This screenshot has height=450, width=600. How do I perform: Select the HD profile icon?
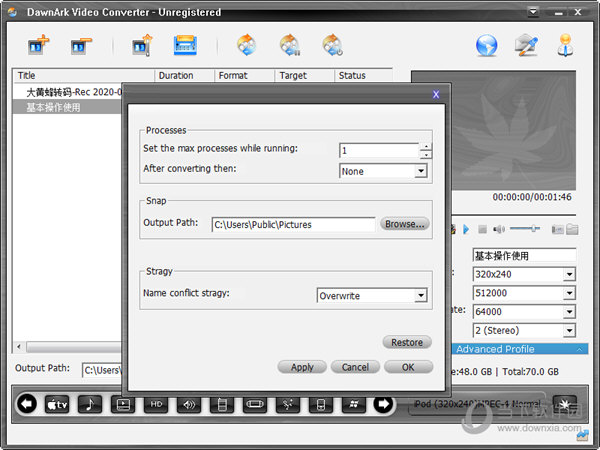[156, 404]
